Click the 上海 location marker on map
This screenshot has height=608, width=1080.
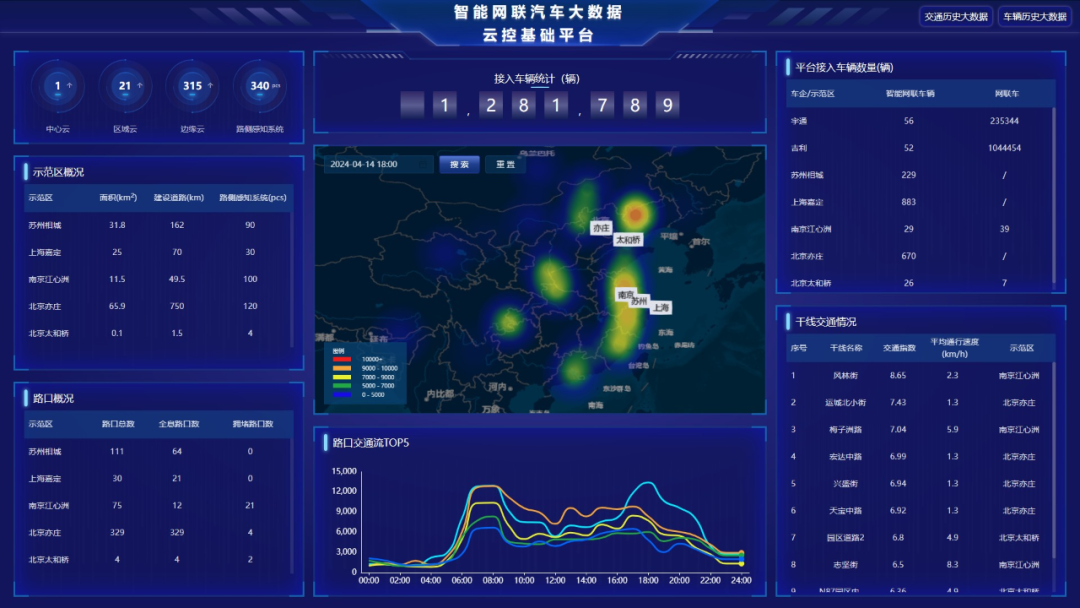pyautogui.click(x=661, y=308)
